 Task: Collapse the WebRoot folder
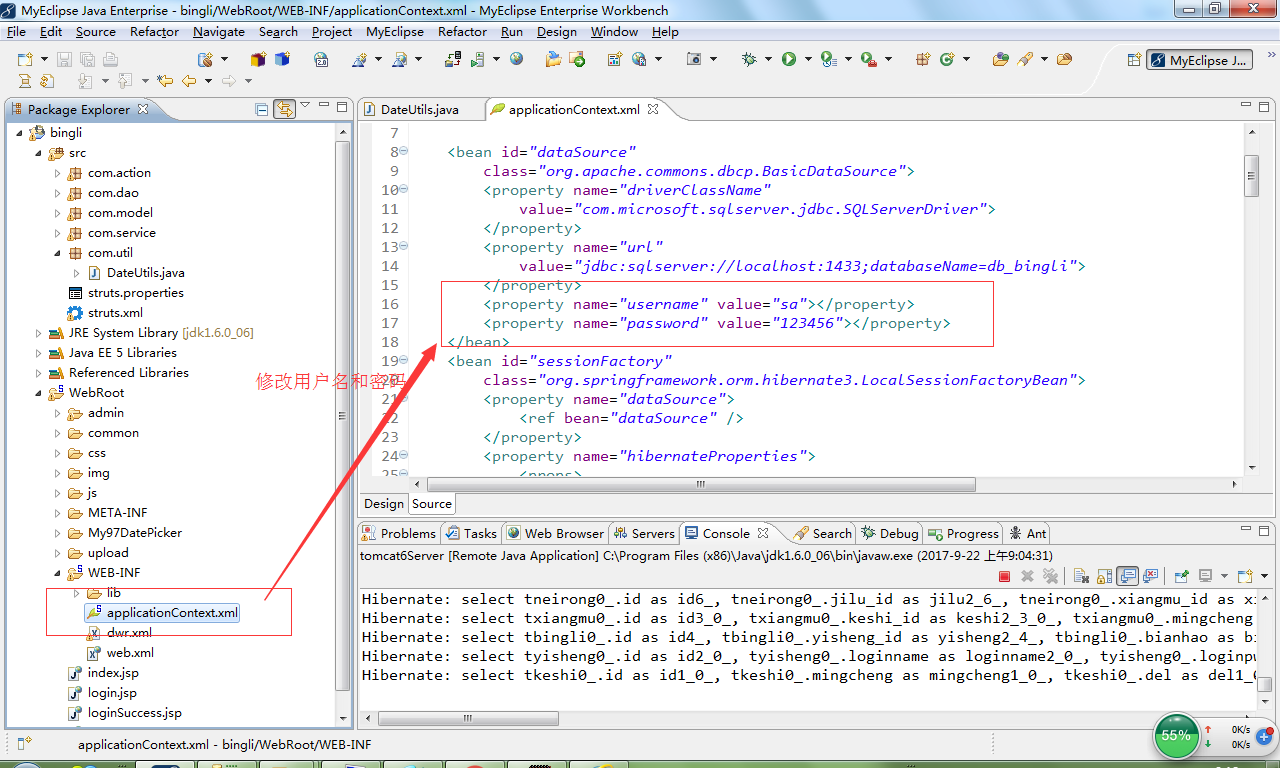(x=39, y=393)
